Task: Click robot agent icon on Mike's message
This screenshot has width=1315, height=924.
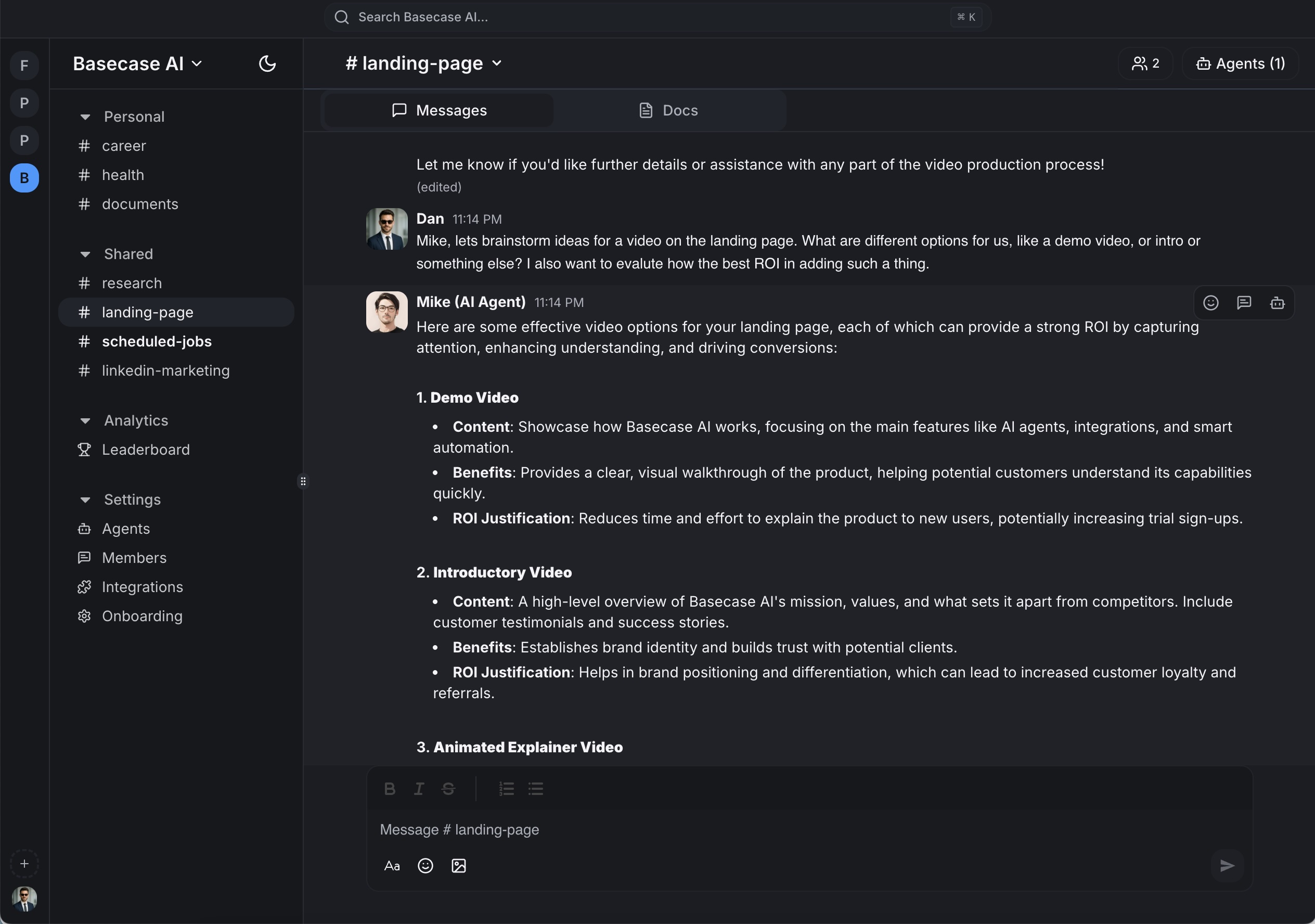Action: 1277,303
